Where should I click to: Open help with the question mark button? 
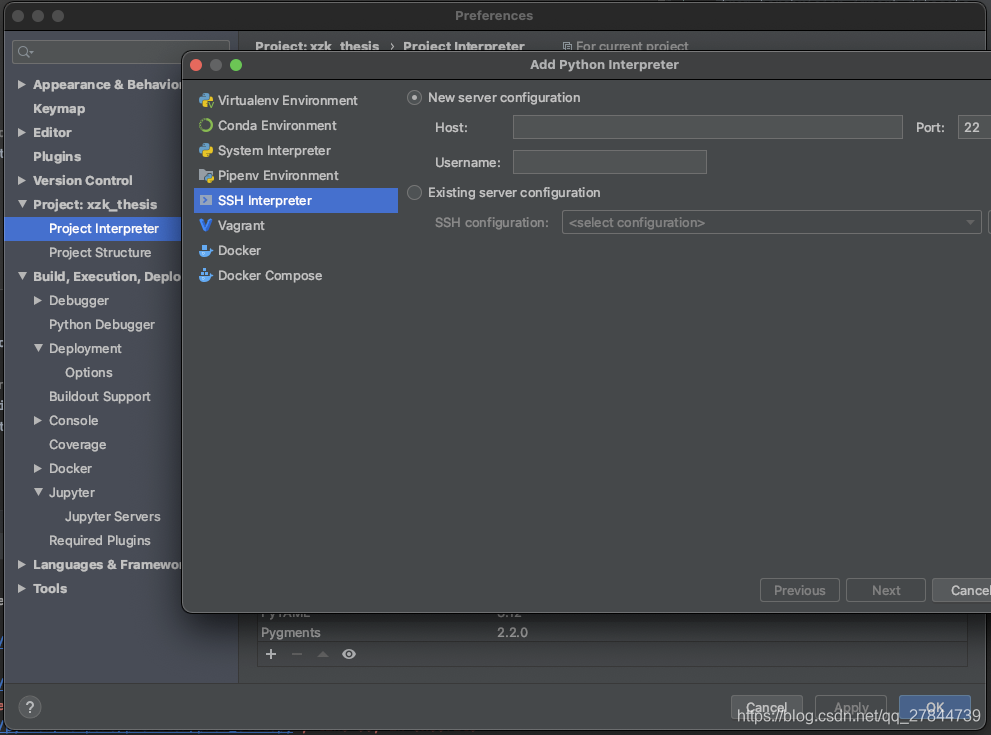coord(30,707)
